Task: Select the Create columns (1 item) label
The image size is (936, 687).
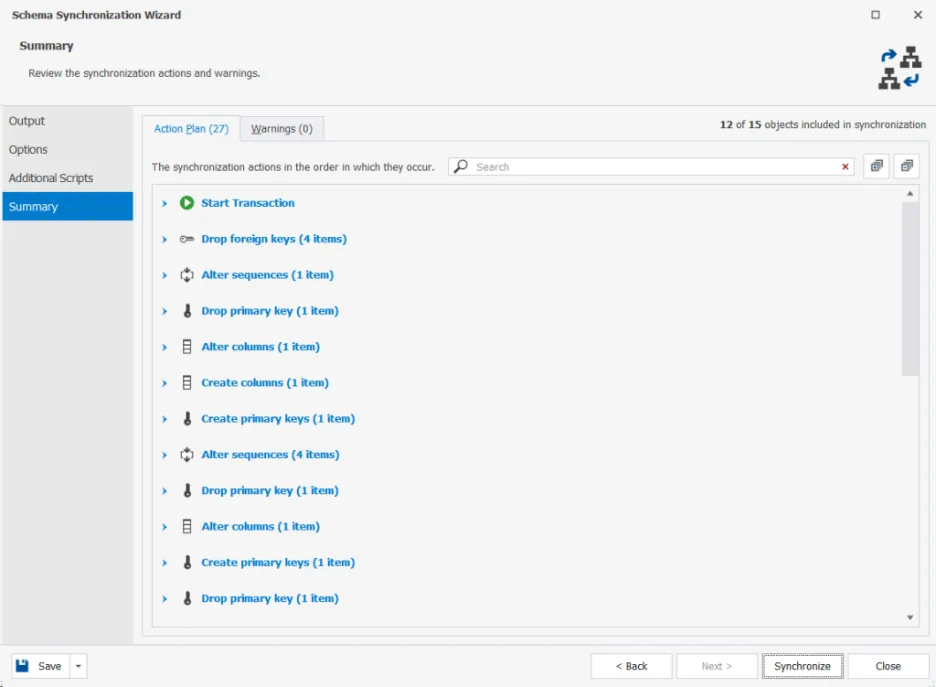Action: point(265,383)
